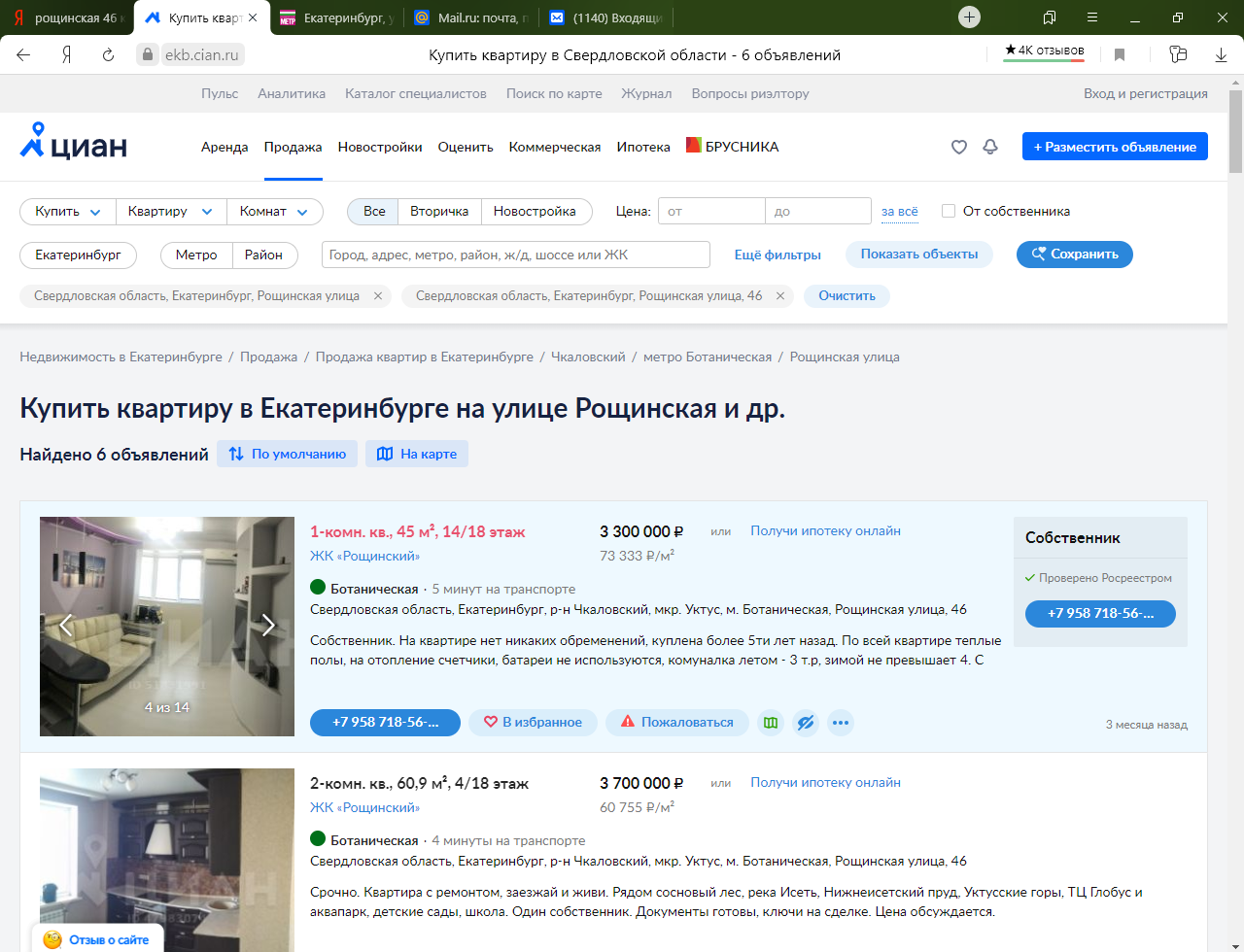Screen dimensions: 1244x952
Task: Open notifications bell icon
Action: coord(990,147)
